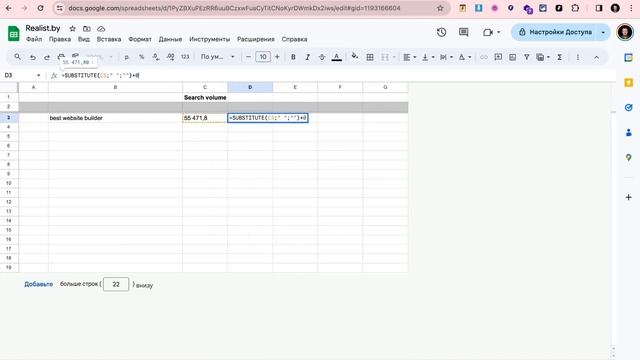
Task: Redo the last action
Action: click(47, 57)
